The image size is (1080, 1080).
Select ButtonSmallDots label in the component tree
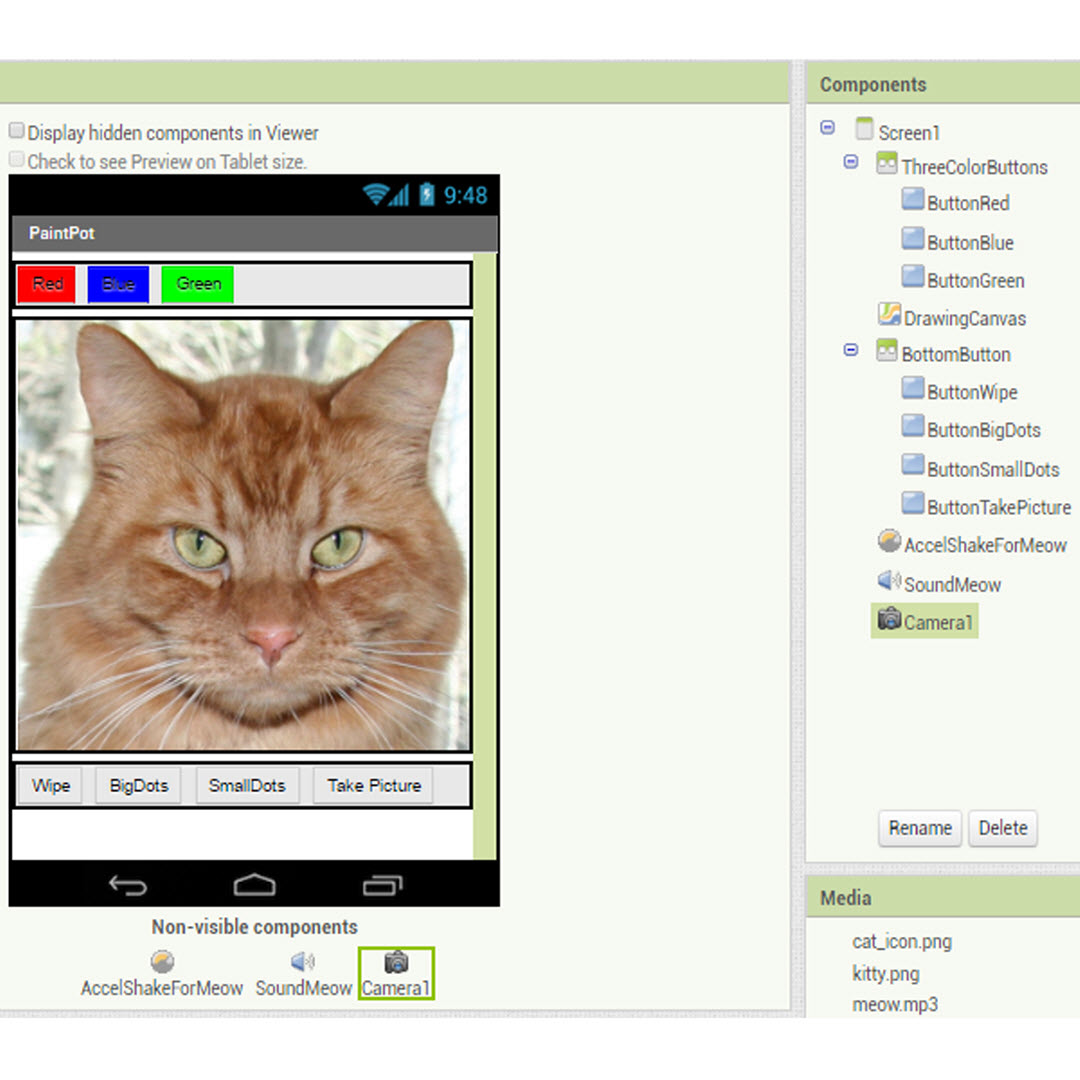(993, 469)
